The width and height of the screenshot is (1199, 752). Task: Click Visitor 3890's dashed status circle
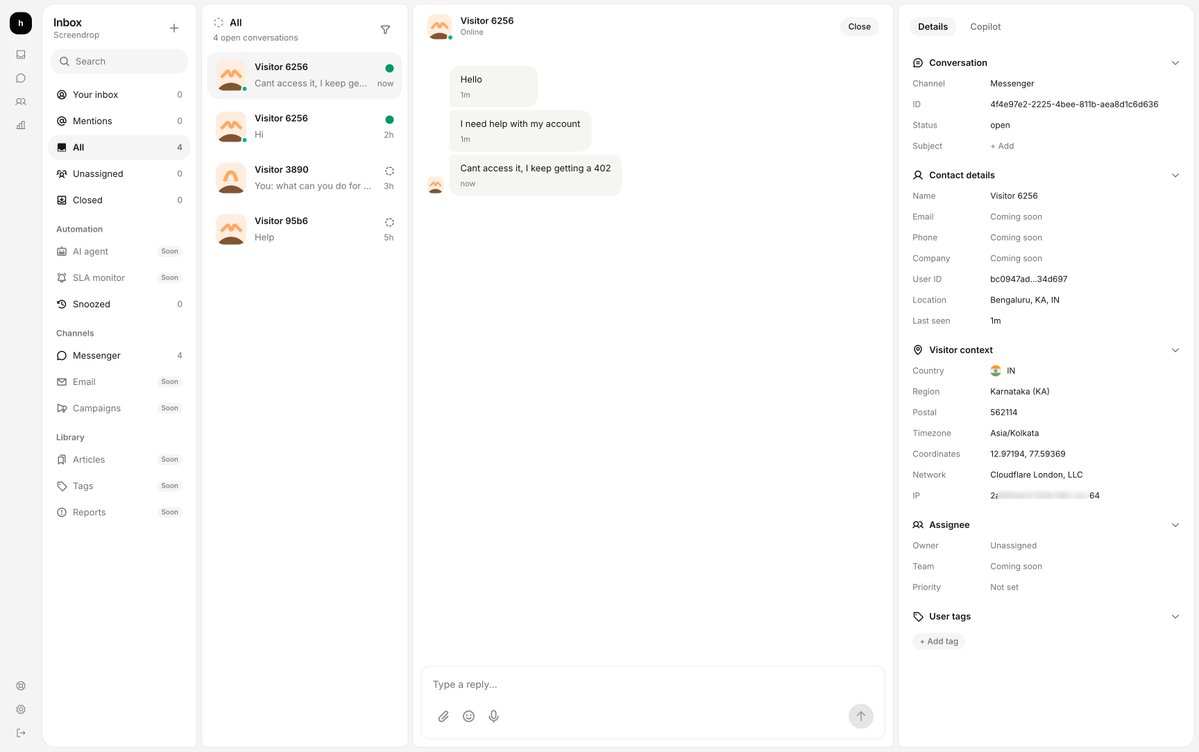coord(389,171)
